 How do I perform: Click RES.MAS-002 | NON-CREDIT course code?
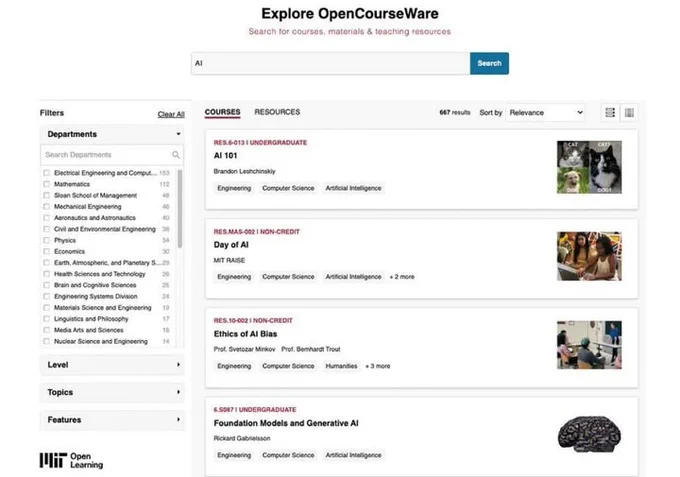point(256,232)
